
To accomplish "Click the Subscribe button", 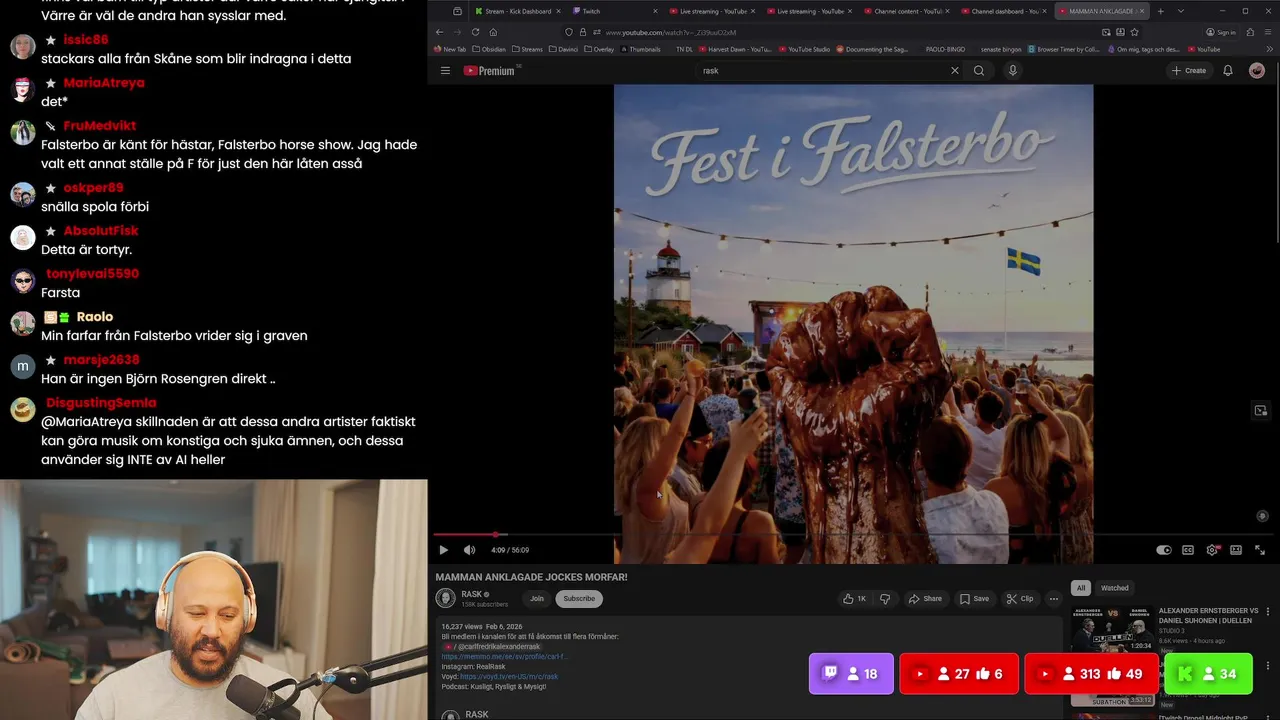I will pyautogui.click(x=578, y=599).
